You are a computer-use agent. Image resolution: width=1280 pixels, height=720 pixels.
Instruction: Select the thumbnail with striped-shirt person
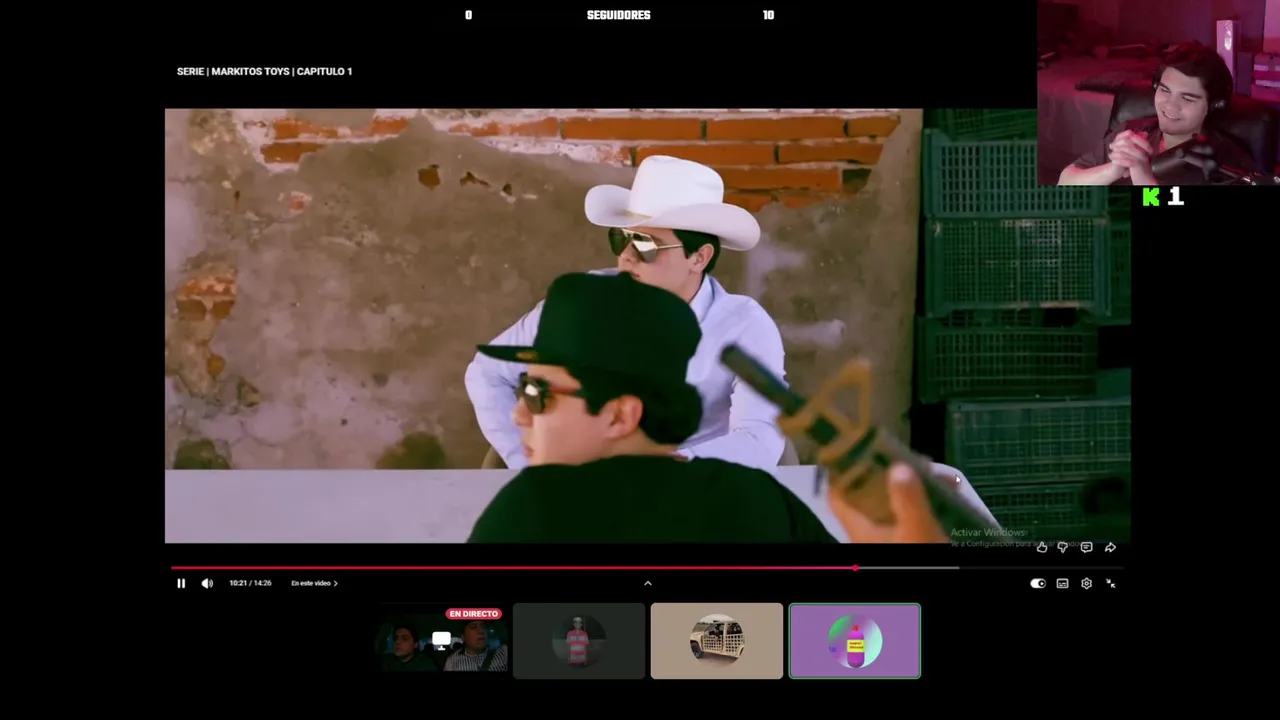[x=579, y=641]
